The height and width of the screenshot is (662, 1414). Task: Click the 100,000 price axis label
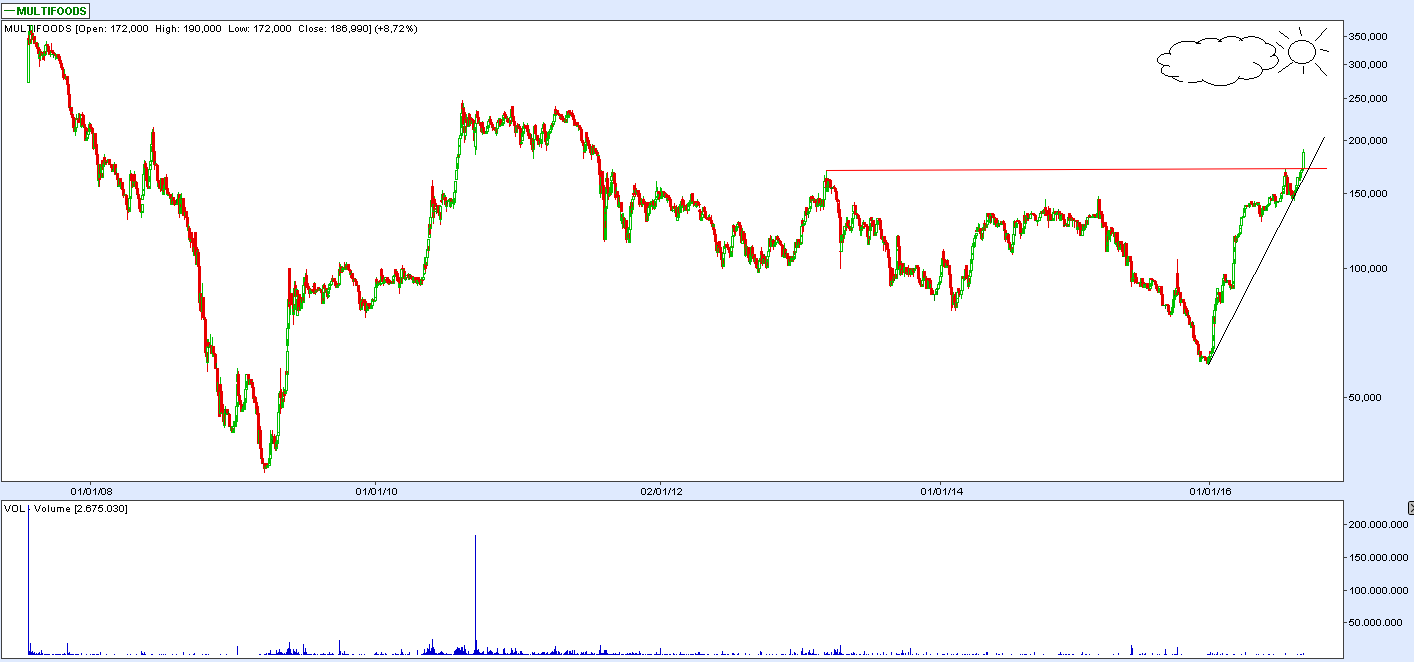pos(1366,268)
